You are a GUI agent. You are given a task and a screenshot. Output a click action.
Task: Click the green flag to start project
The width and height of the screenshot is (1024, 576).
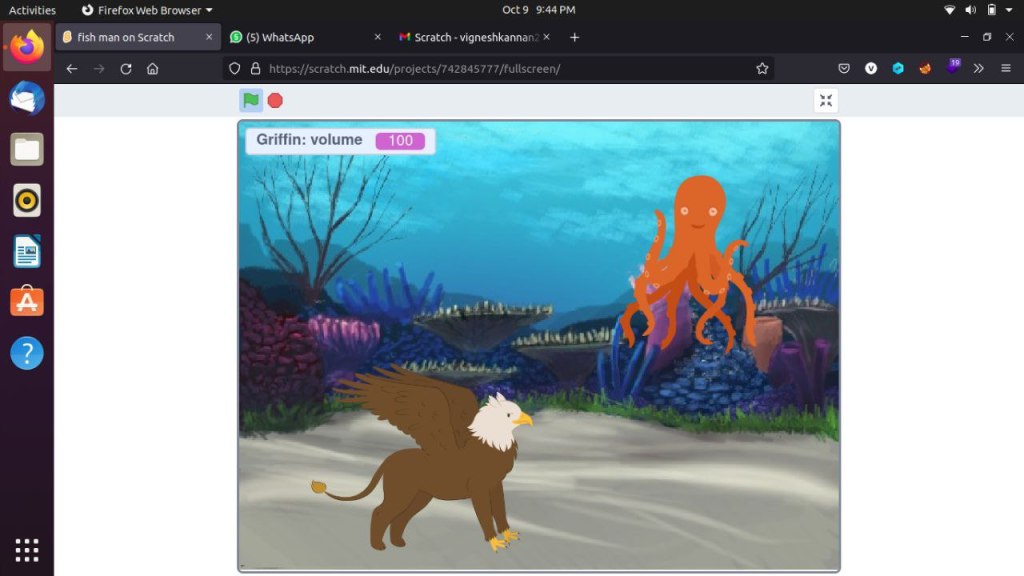tap(251, 100)
